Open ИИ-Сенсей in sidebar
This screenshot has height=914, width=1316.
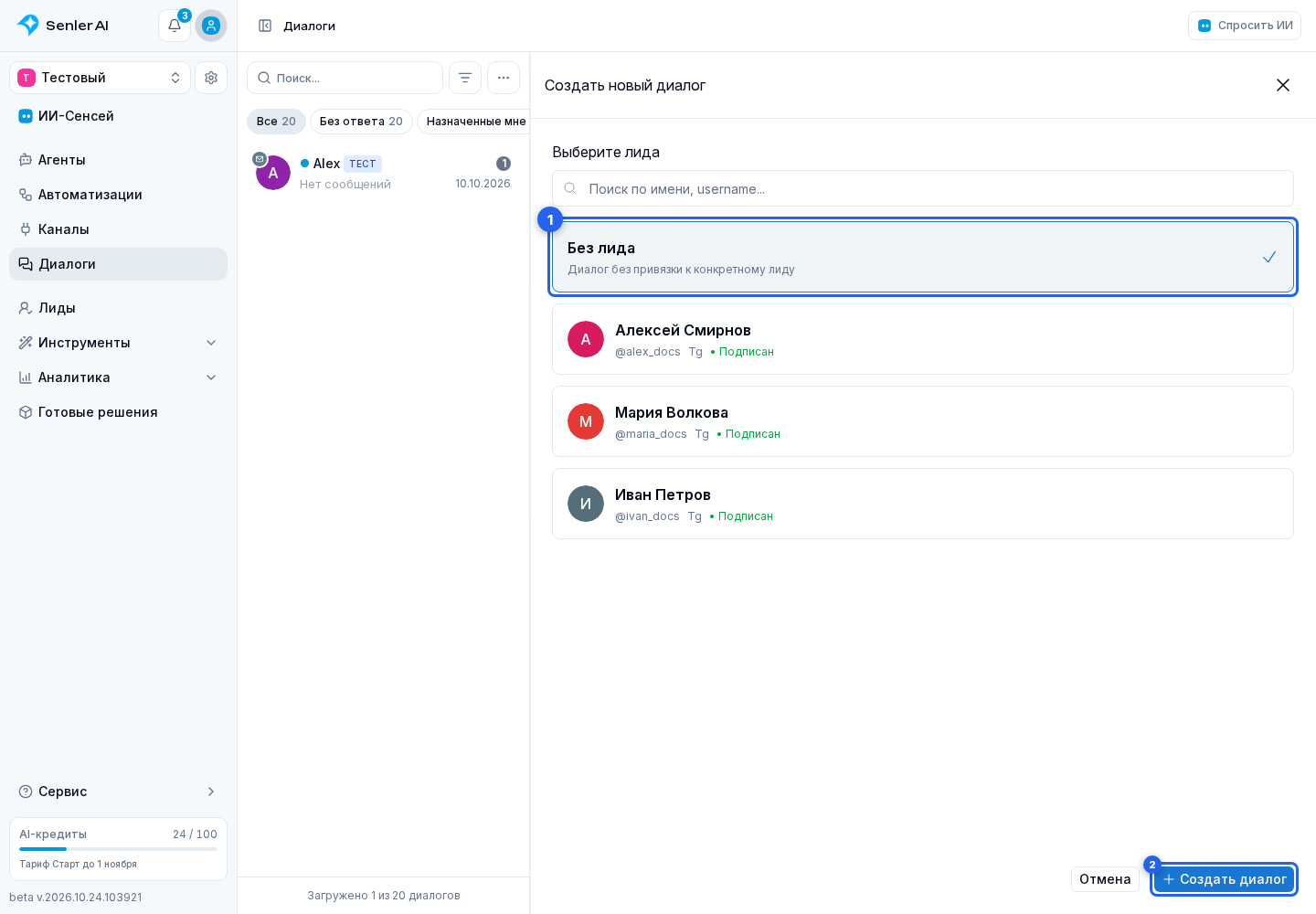119,116
